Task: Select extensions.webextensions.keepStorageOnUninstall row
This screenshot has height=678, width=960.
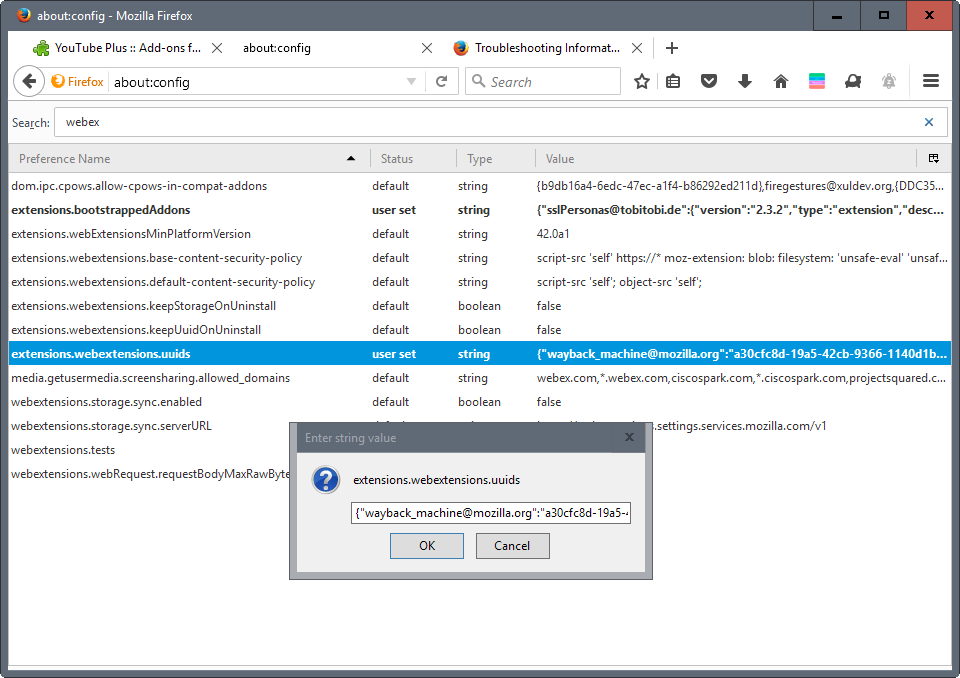Action: click(x=480, y=306)
